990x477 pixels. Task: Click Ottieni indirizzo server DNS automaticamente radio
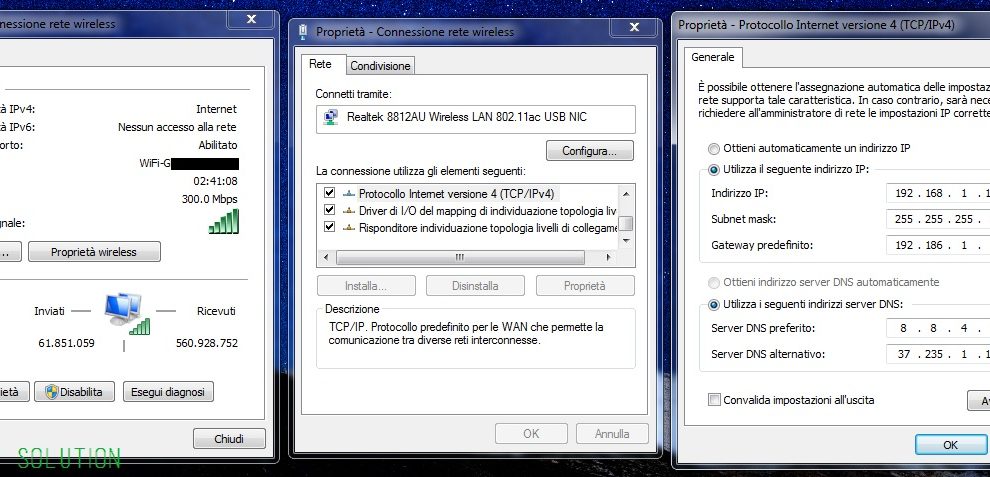713,282
